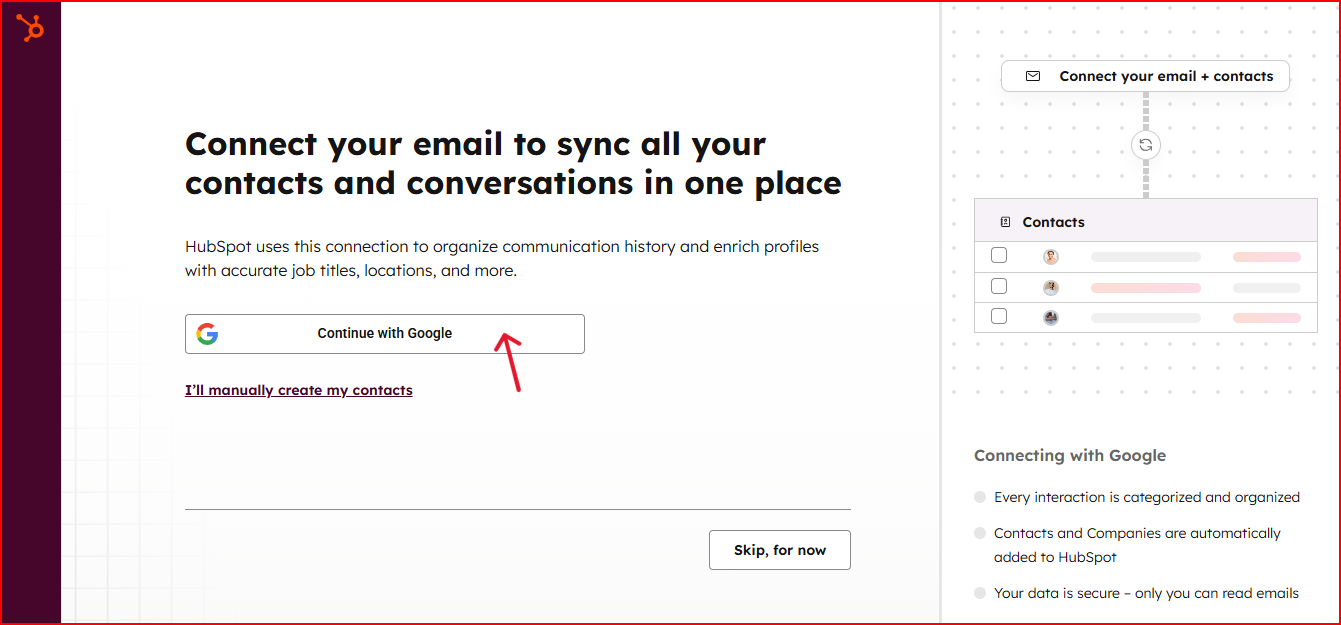Click the Skip, for now button
Viewport: 1341px width, 625px height.
point(779,549)
